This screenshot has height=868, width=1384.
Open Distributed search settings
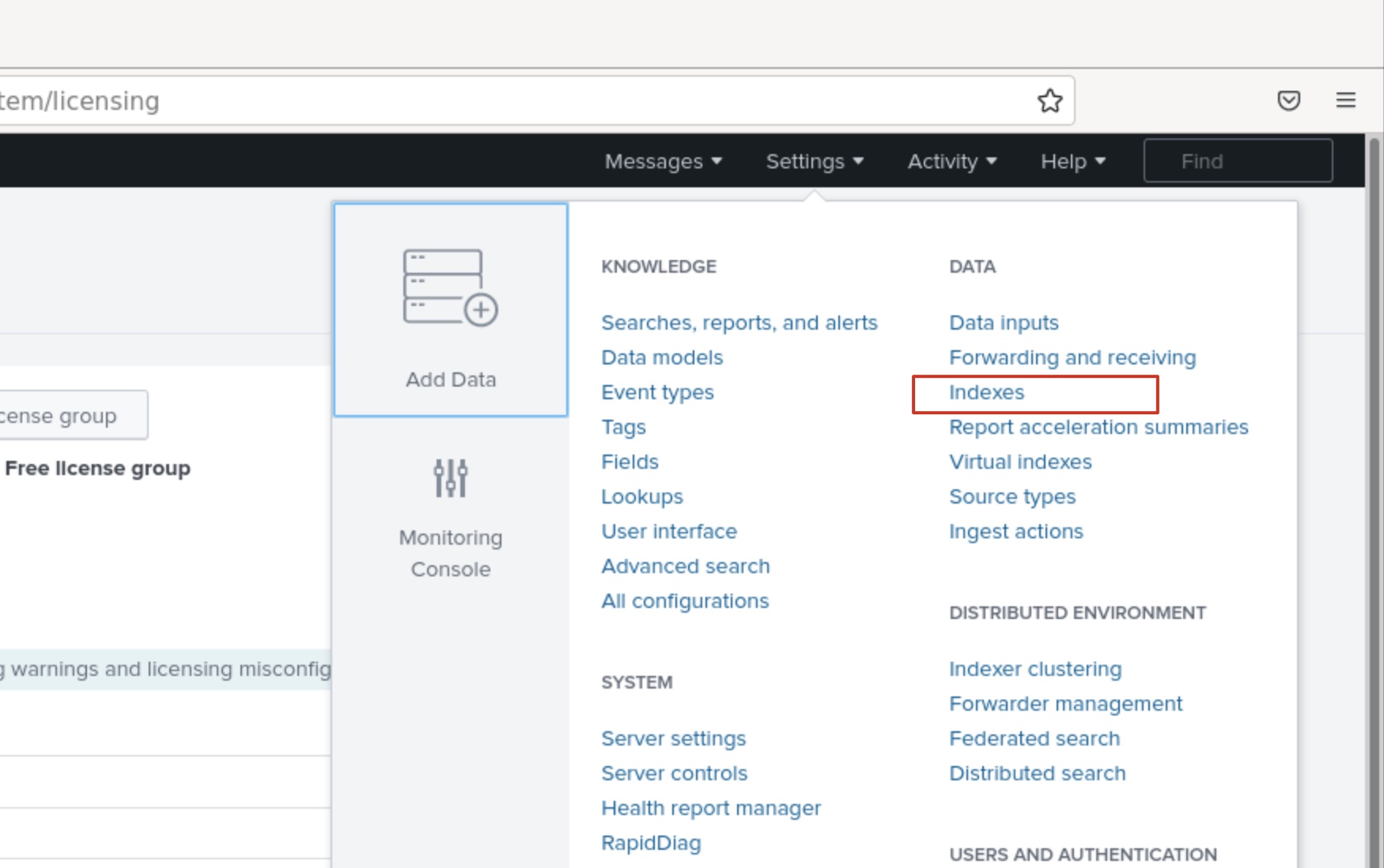pos(1037,773)
